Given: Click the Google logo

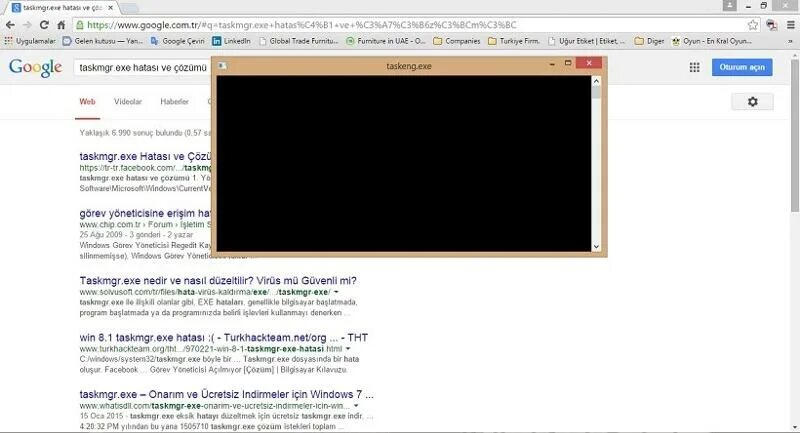Looking at the screenshot, I should pyautogui.click(x=35, y=67).
